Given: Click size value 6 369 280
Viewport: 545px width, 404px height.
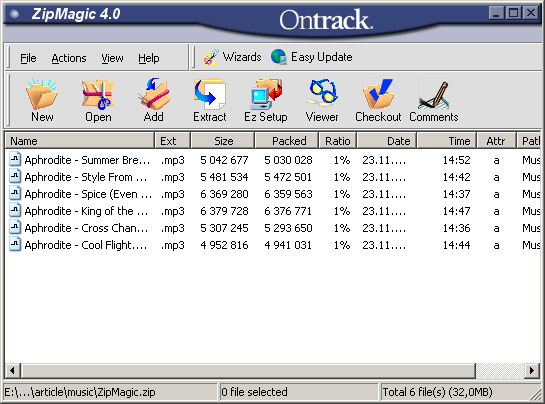Looking at the screenshot, I should pos(224,194).
